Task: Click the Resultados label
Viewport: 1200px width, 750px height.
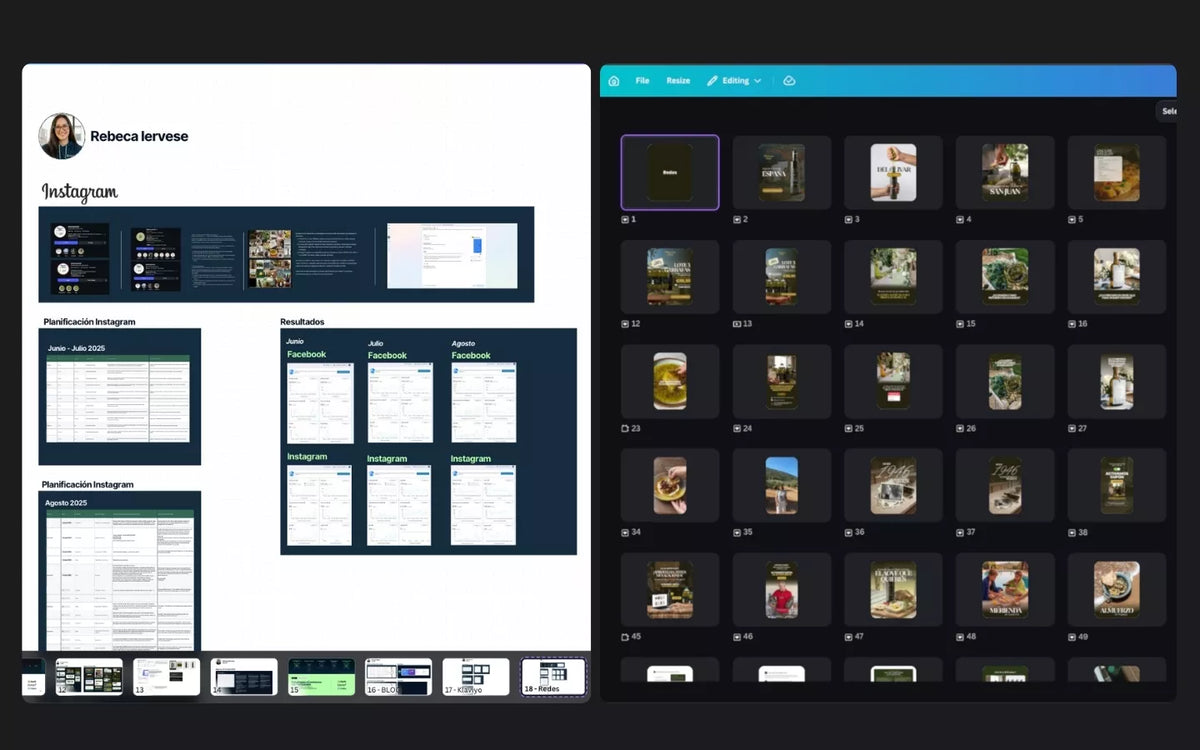Action: (302, 322)
